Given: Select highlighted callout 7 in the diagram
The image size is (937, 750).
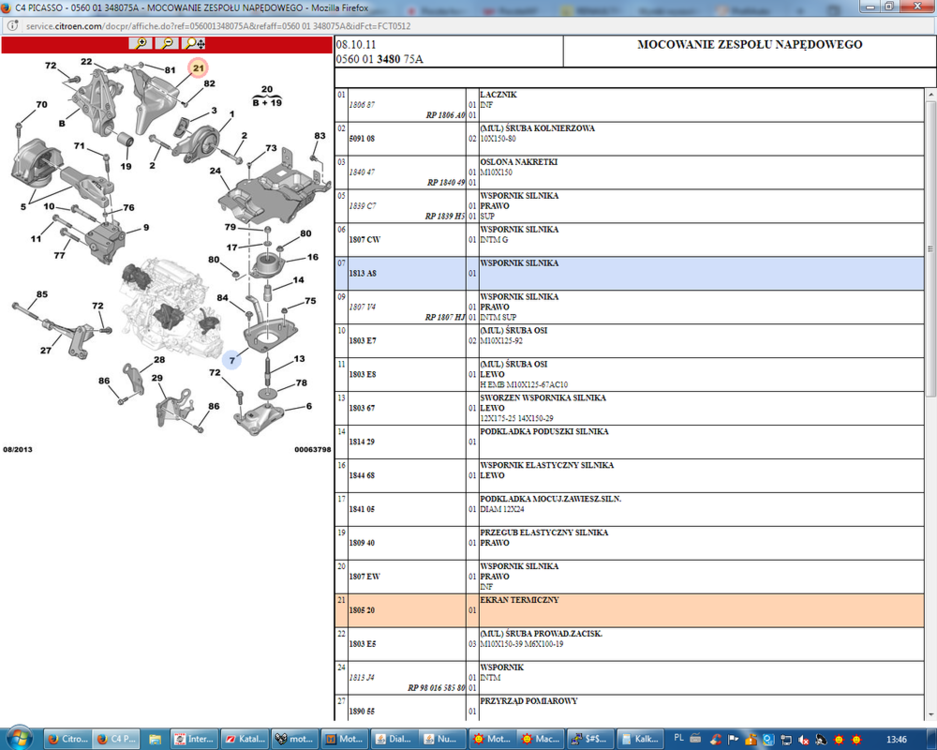Looking at the screenshot, I should pos(232,360).
